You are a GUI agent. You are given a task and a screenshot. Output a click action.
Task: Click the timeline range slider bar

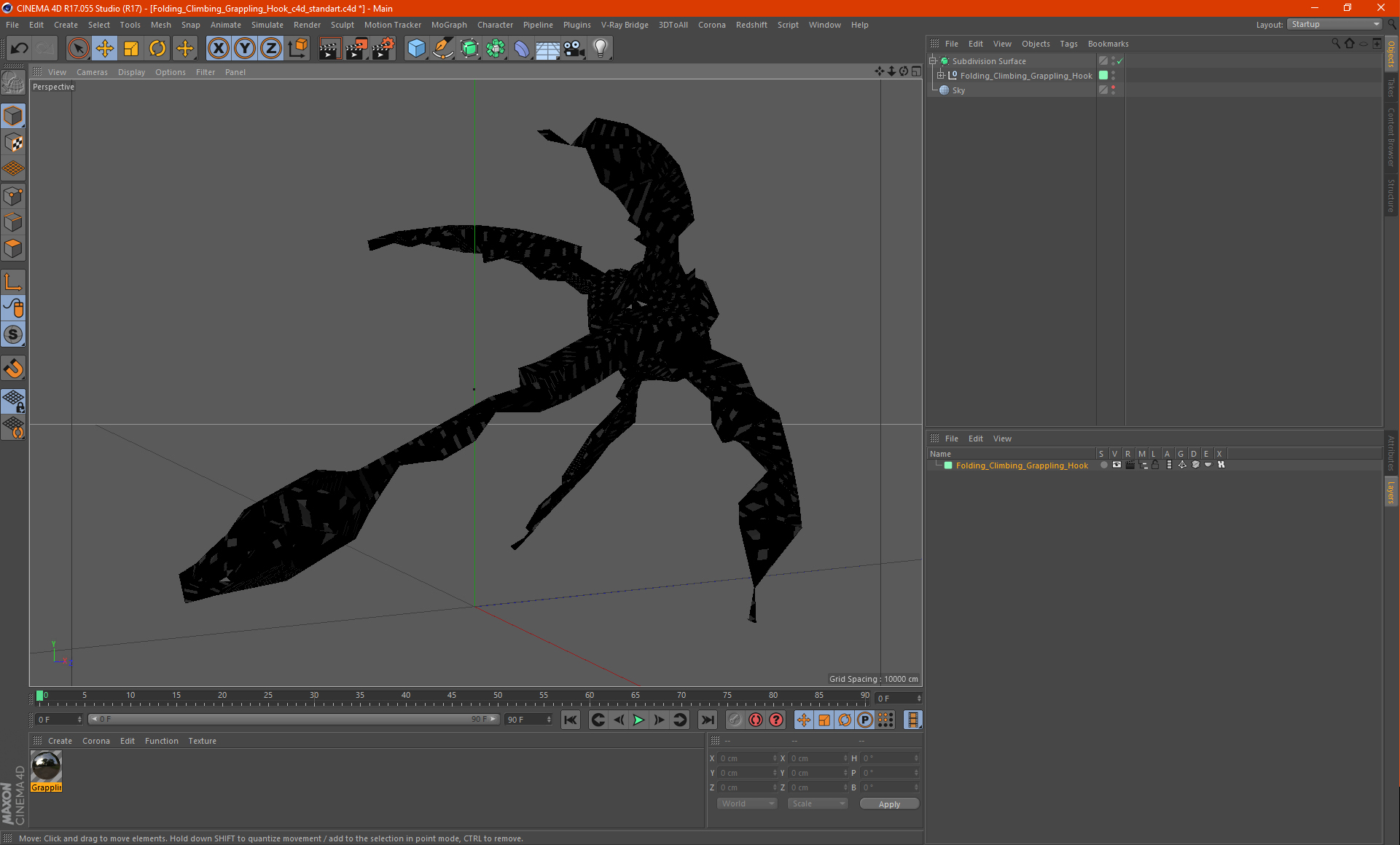coord(294,719)
